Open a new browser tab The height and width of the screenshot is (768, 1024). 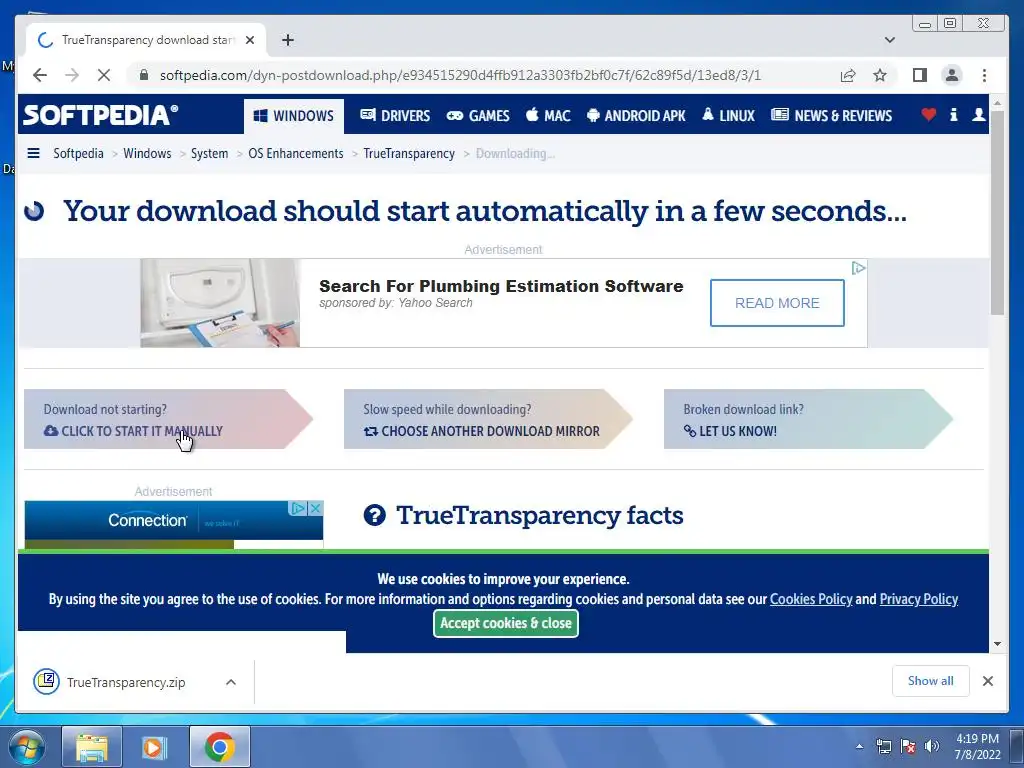coord(287,40)
